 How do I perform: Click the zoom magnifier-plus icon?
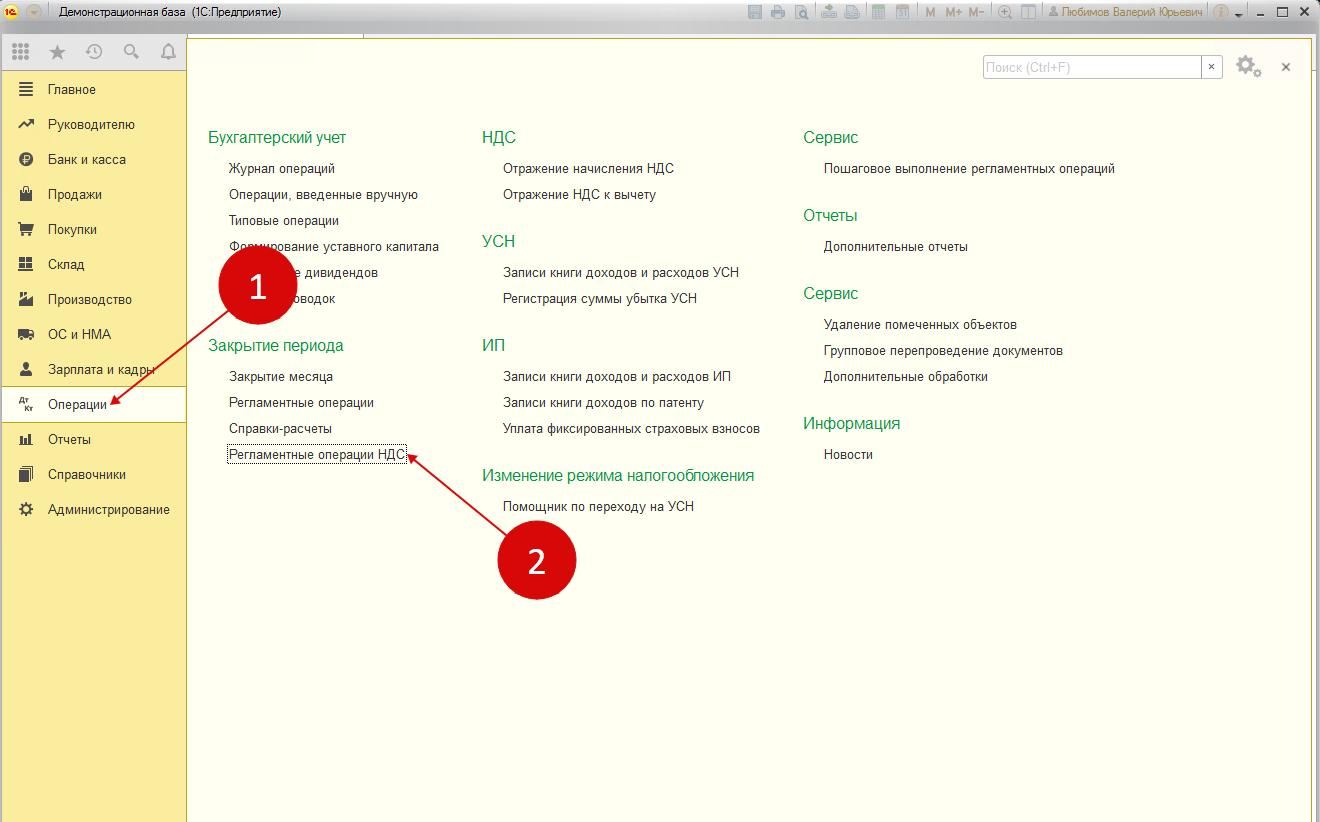(x=1005, y=12)
